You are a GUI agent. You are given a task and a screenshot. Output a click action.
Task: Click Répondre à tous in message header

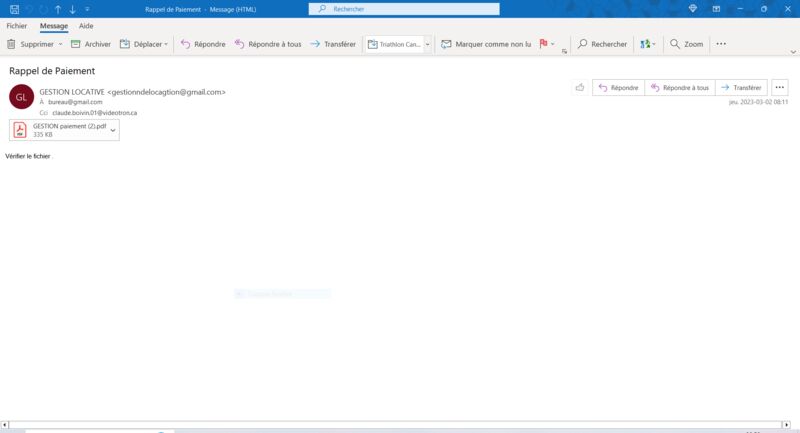680,88
